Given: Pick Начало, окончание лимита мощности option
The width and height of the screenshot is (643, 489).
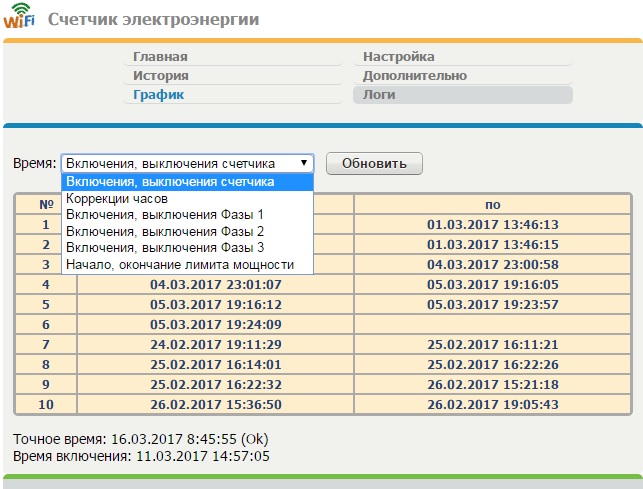Looking at the screenshot, I should pyautogui.click(x=180, y=265).
